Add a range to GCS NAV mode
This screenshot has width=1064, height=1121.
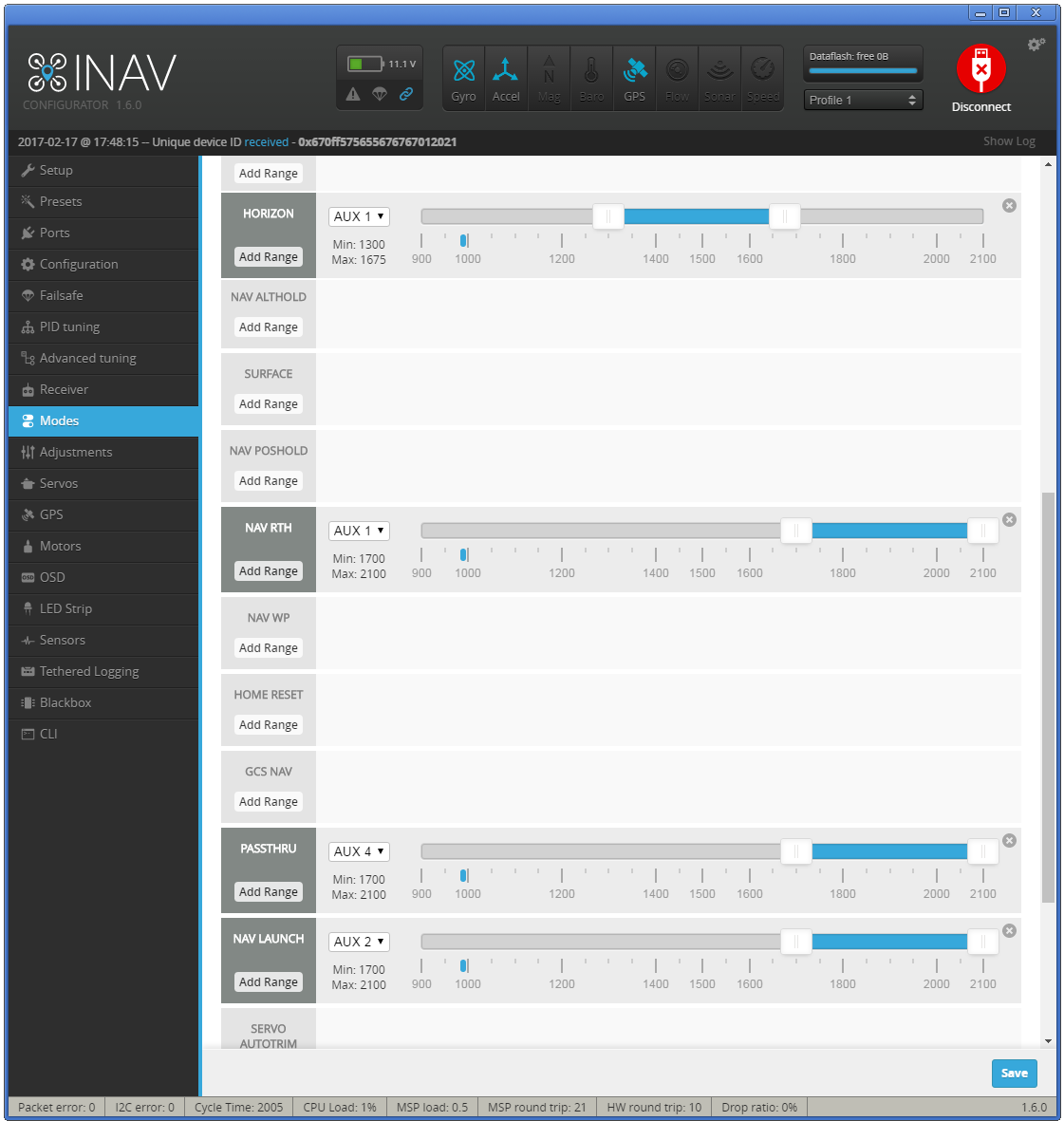click(269, 802)
